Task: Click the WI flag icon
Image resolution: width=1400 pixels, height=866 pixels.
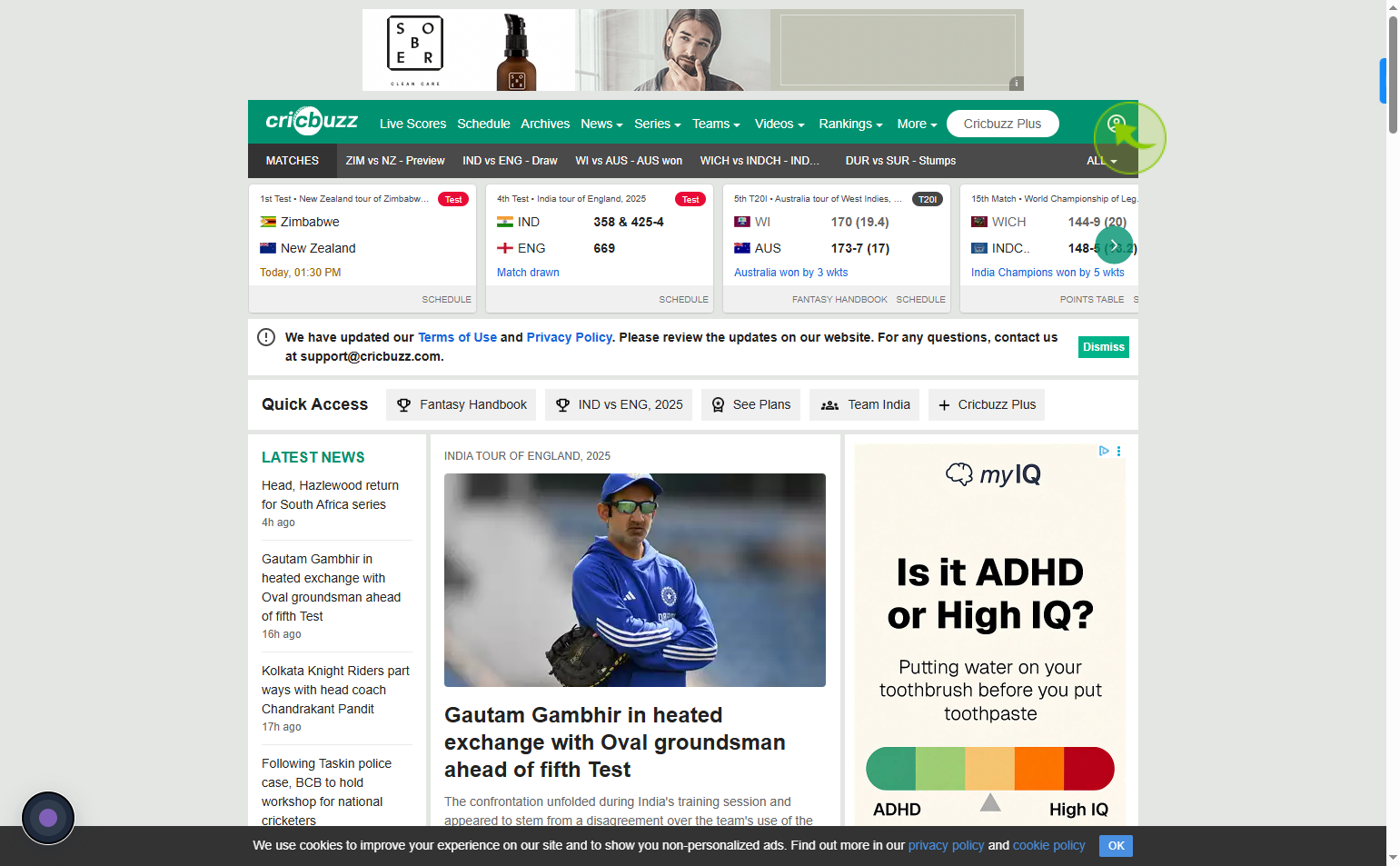Action: click(742, 222)
